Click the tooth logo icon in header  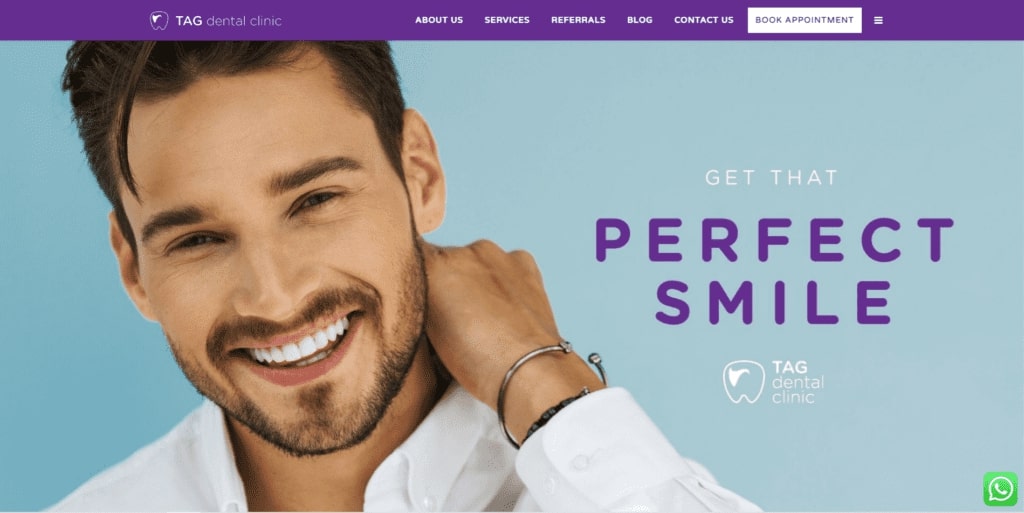pos(159,20)
